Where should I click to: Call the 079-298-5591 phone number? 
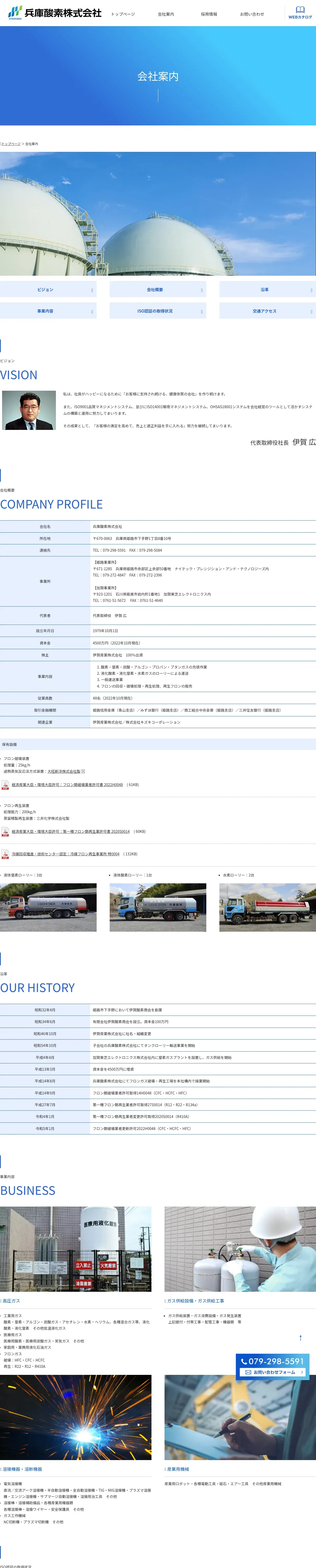coord(276,1361)
